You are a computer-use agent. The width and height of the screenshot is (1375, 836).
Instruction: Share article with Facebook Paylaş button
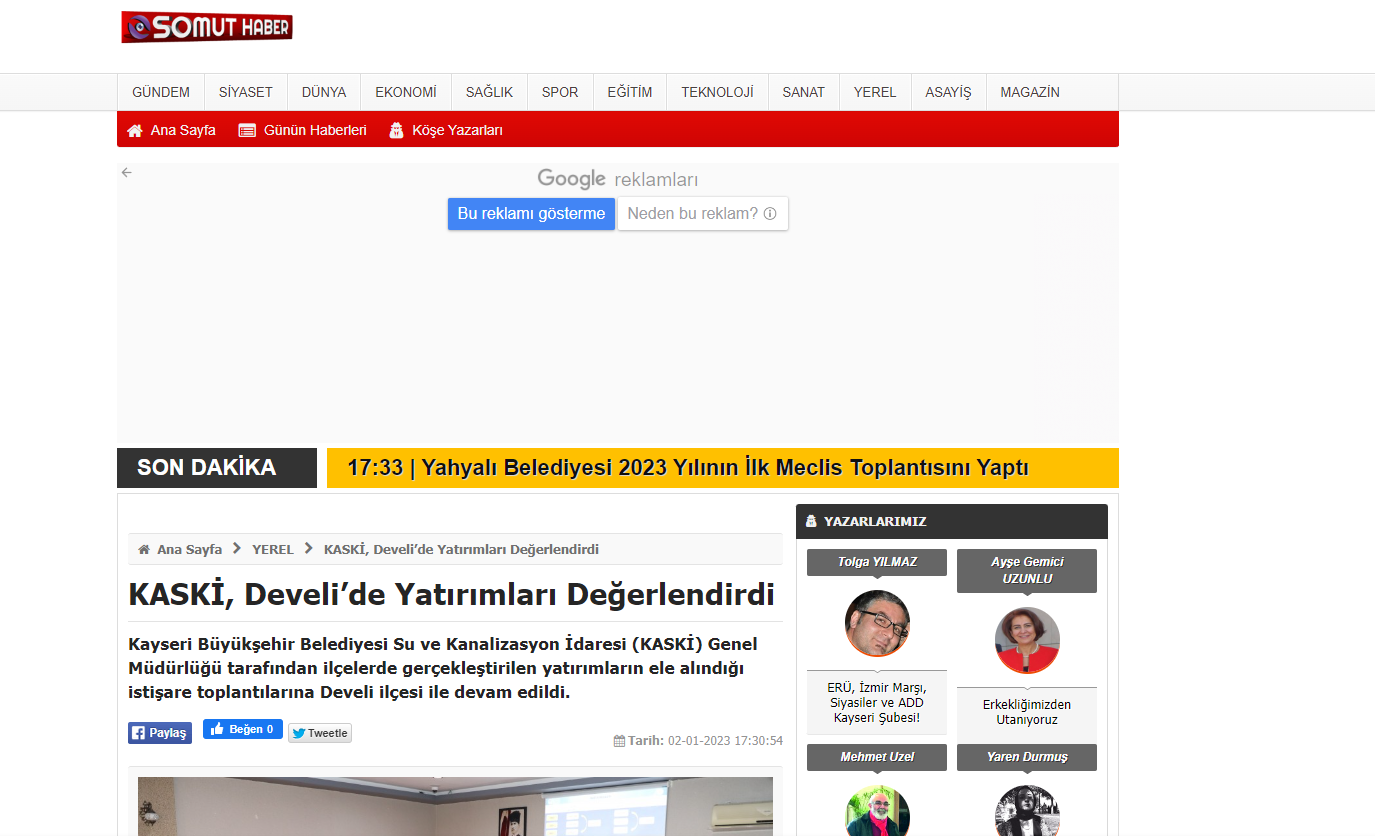(x=160, y=733)
